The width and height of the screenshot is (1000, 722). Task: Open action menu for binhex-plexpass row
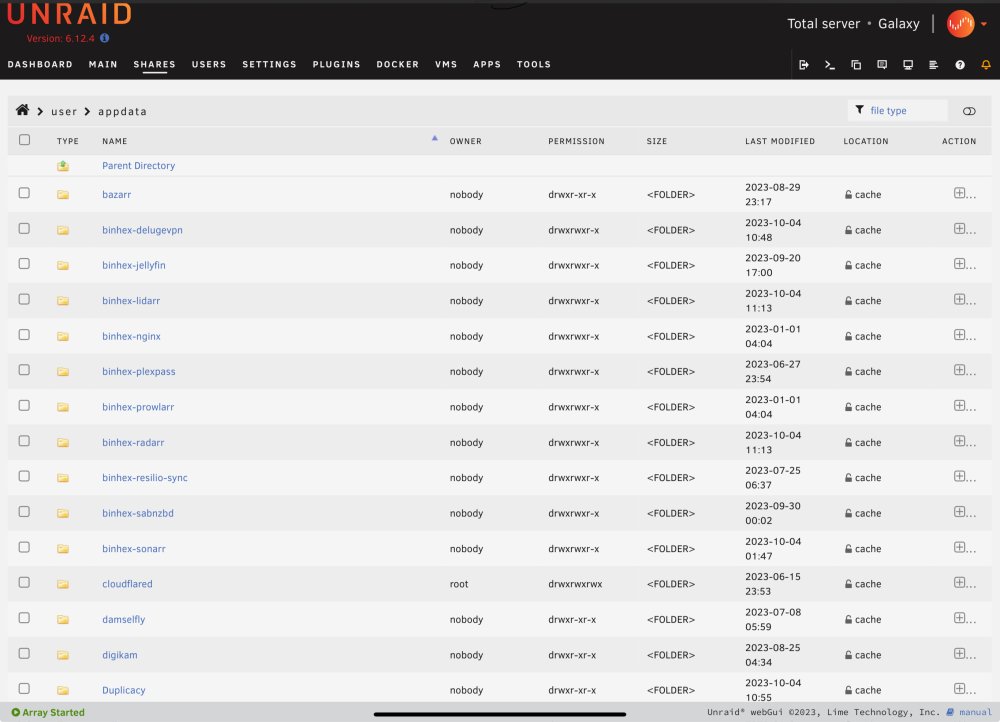point(964,371)
